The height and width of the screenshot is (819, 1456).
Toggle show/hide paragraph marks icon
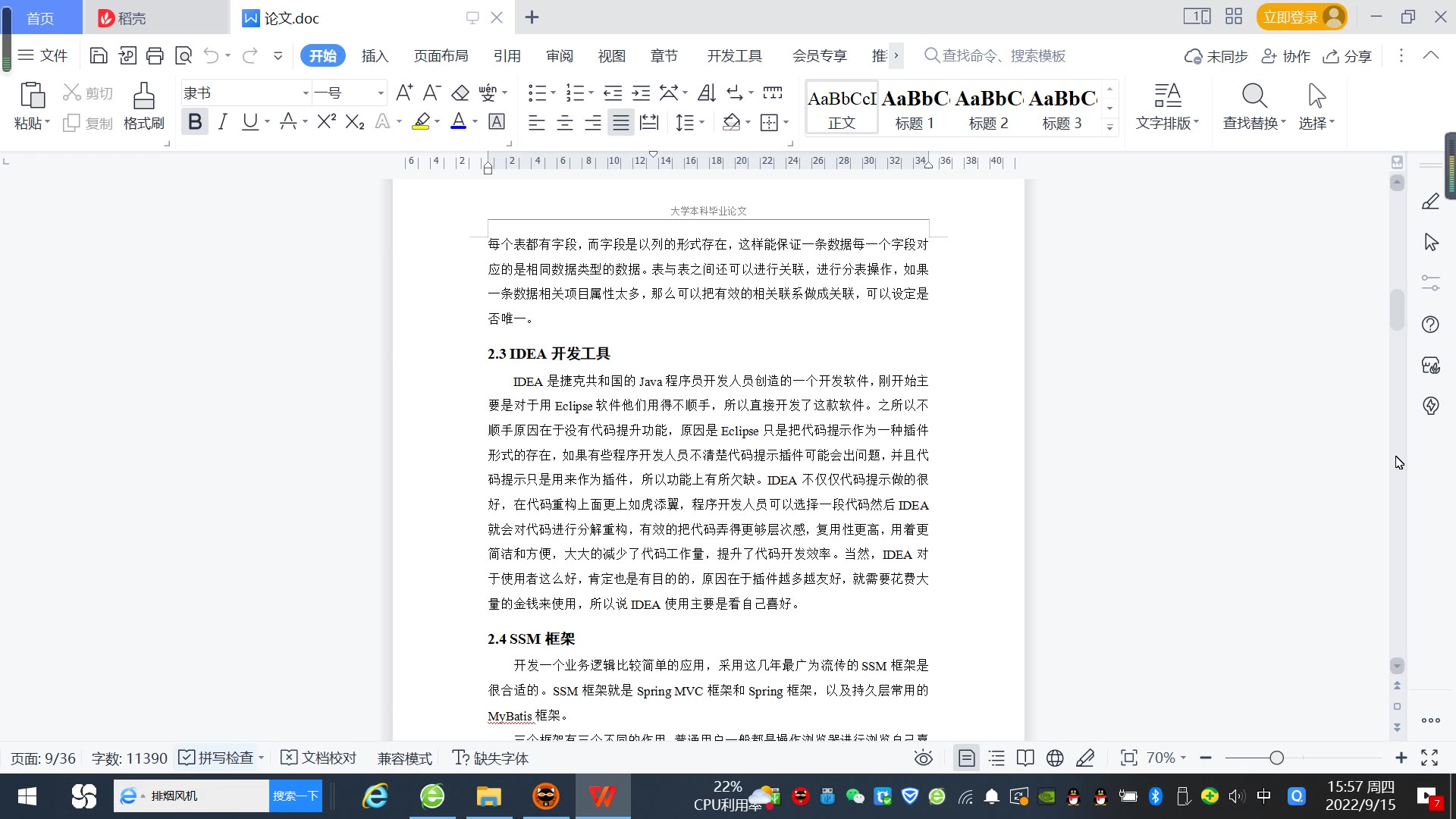click(x=735, y=93)
